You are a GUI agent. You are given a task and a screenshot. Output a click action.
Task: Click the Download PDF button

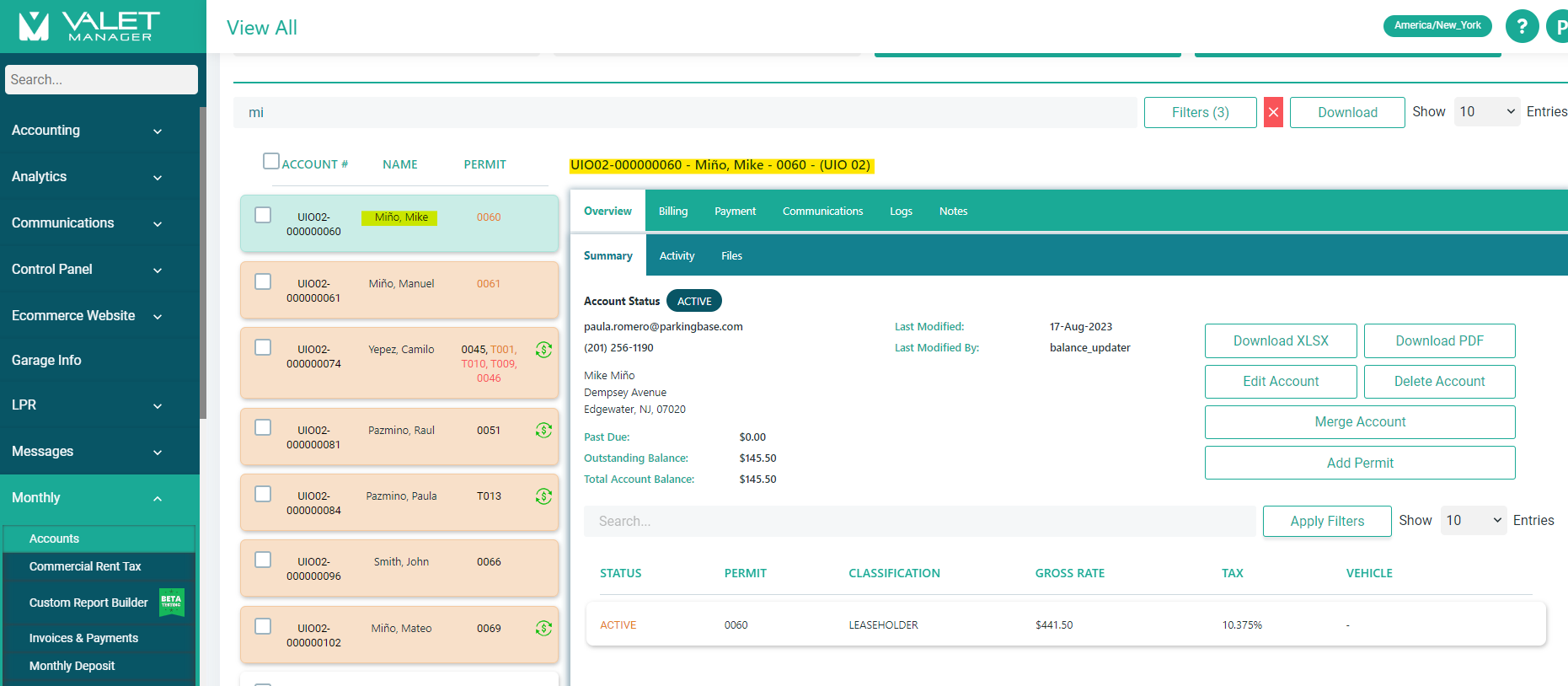(1438, 341)
